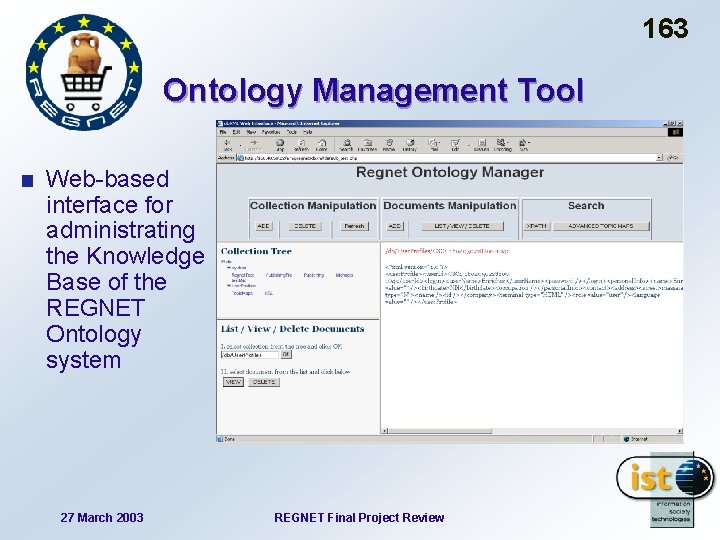Click the Go button beside address bar

point(673,158)
